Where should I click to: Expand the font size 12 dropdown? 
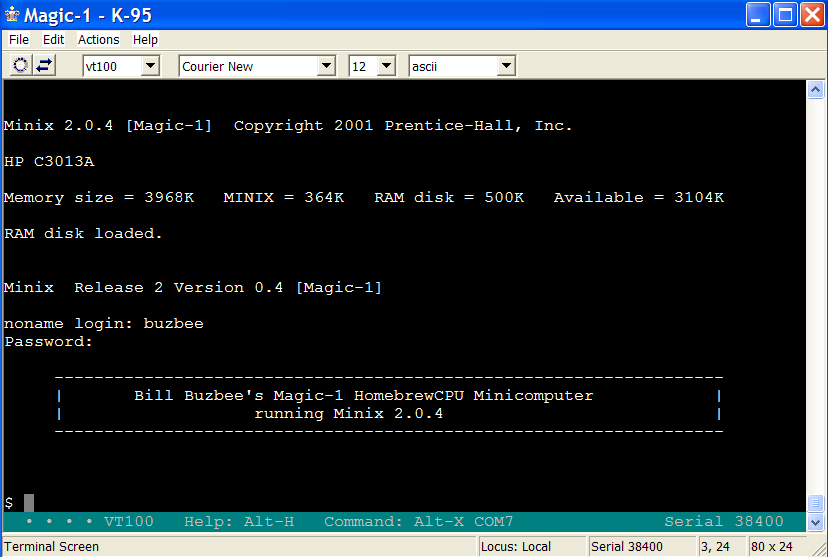tap(386, 66)
